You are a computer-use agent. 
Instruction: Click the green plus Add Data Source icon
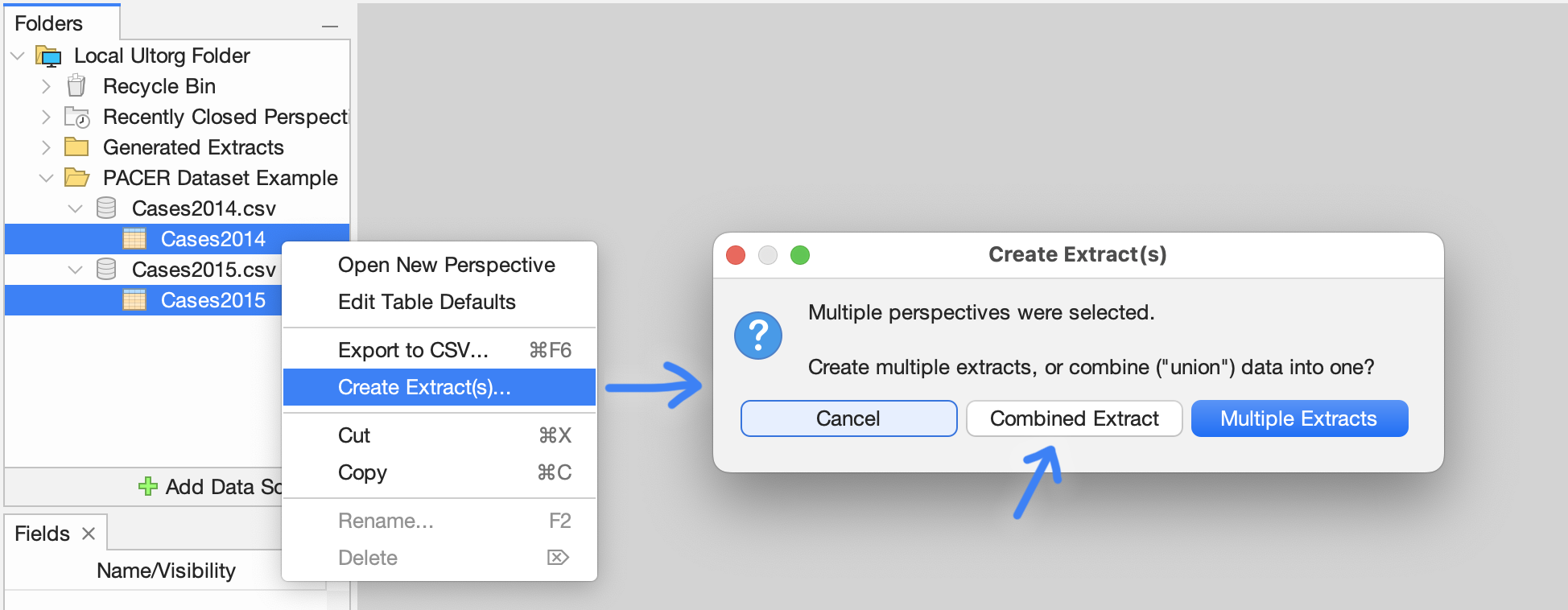point(147,486)
